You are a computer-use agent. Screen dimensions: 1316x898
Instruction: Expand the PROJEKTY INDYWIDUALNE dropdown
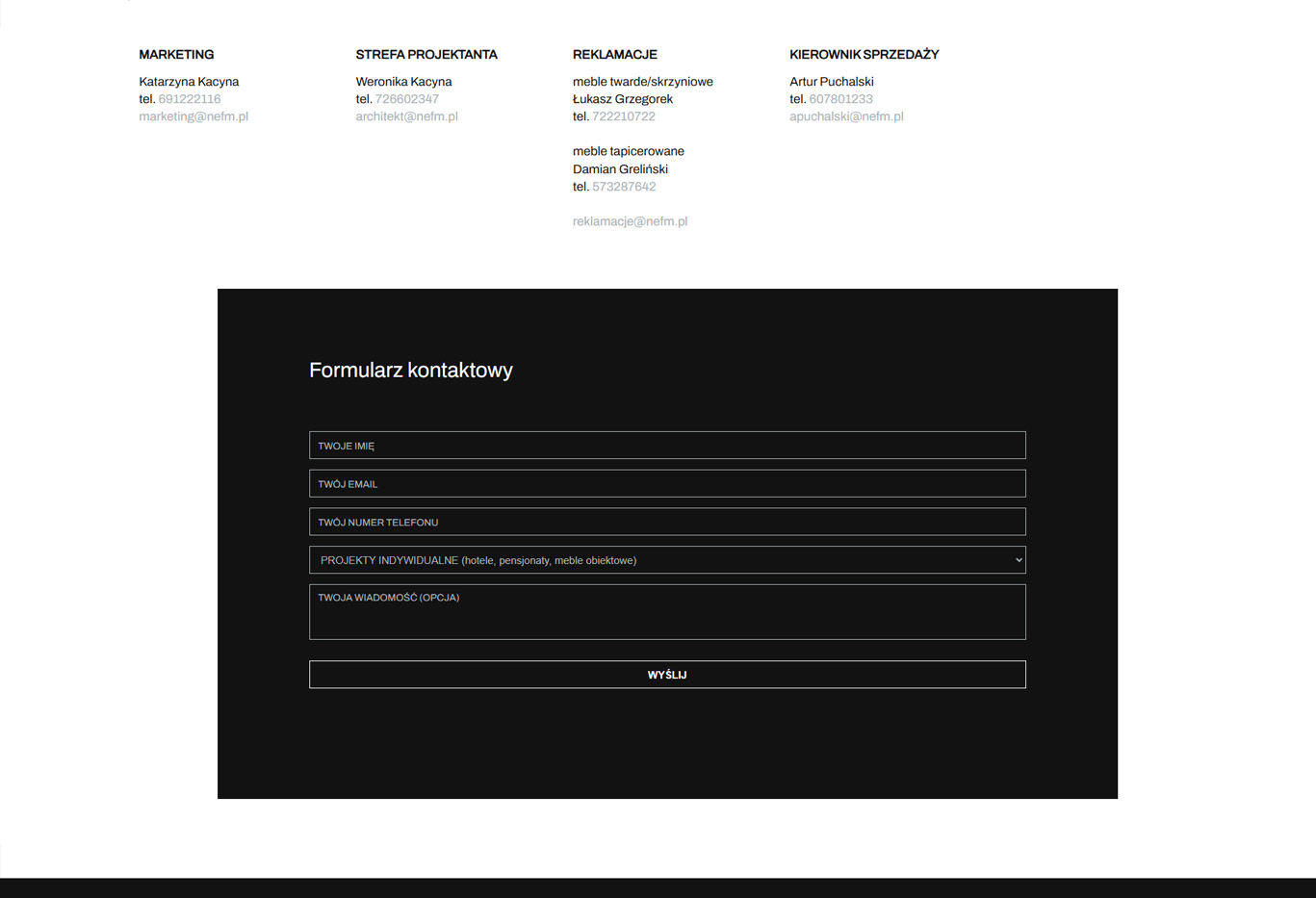(667, 560)
